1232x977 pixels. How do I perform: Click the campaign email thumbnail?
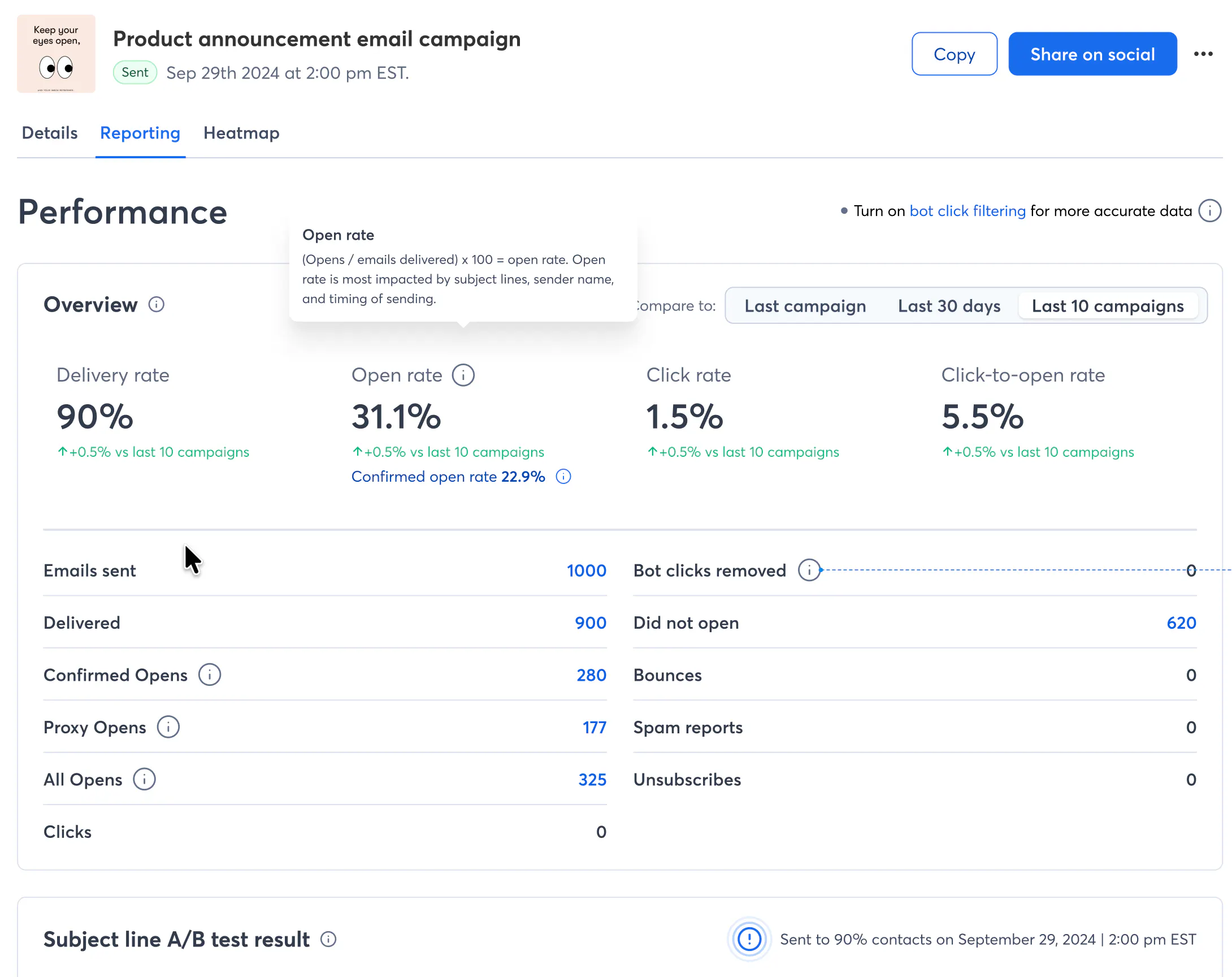point(56,54)
